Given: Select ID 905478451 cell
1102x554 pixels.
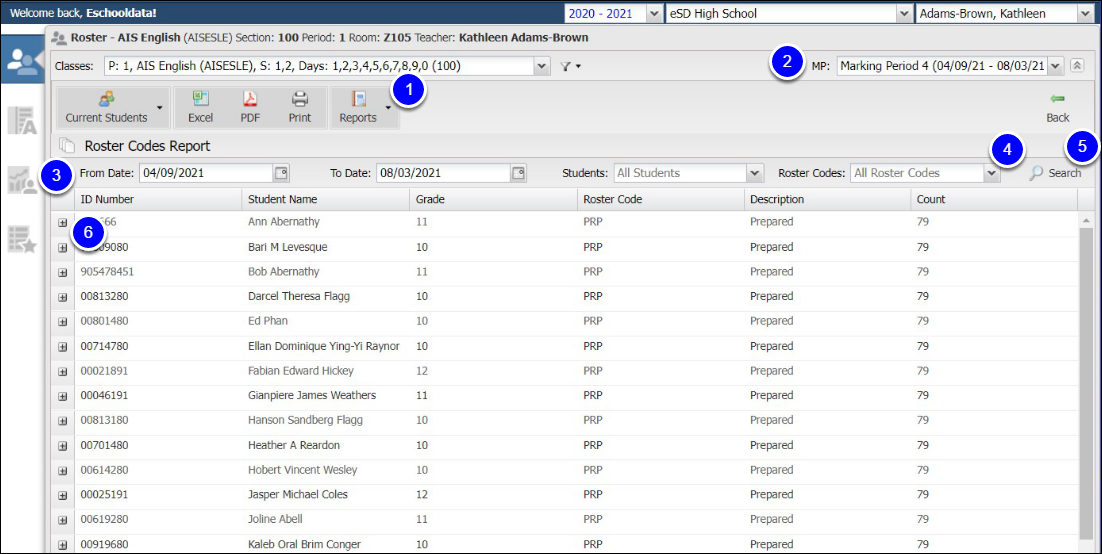Looking at the screenshot, I should tap(108, 271).
